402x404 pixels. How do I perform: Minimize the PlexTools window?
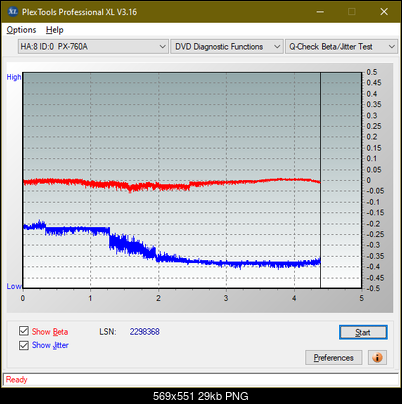320,12
